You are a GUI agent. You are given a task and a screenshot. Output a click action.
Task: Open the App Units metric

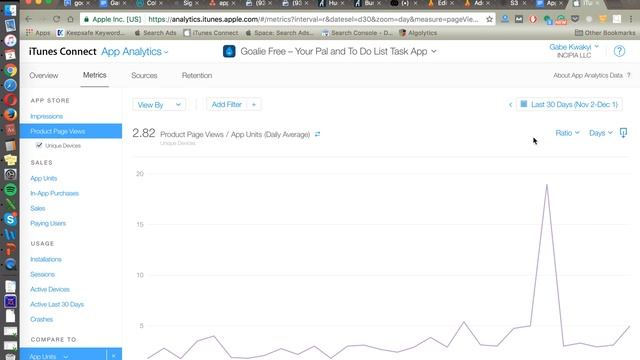coord(43,178)
